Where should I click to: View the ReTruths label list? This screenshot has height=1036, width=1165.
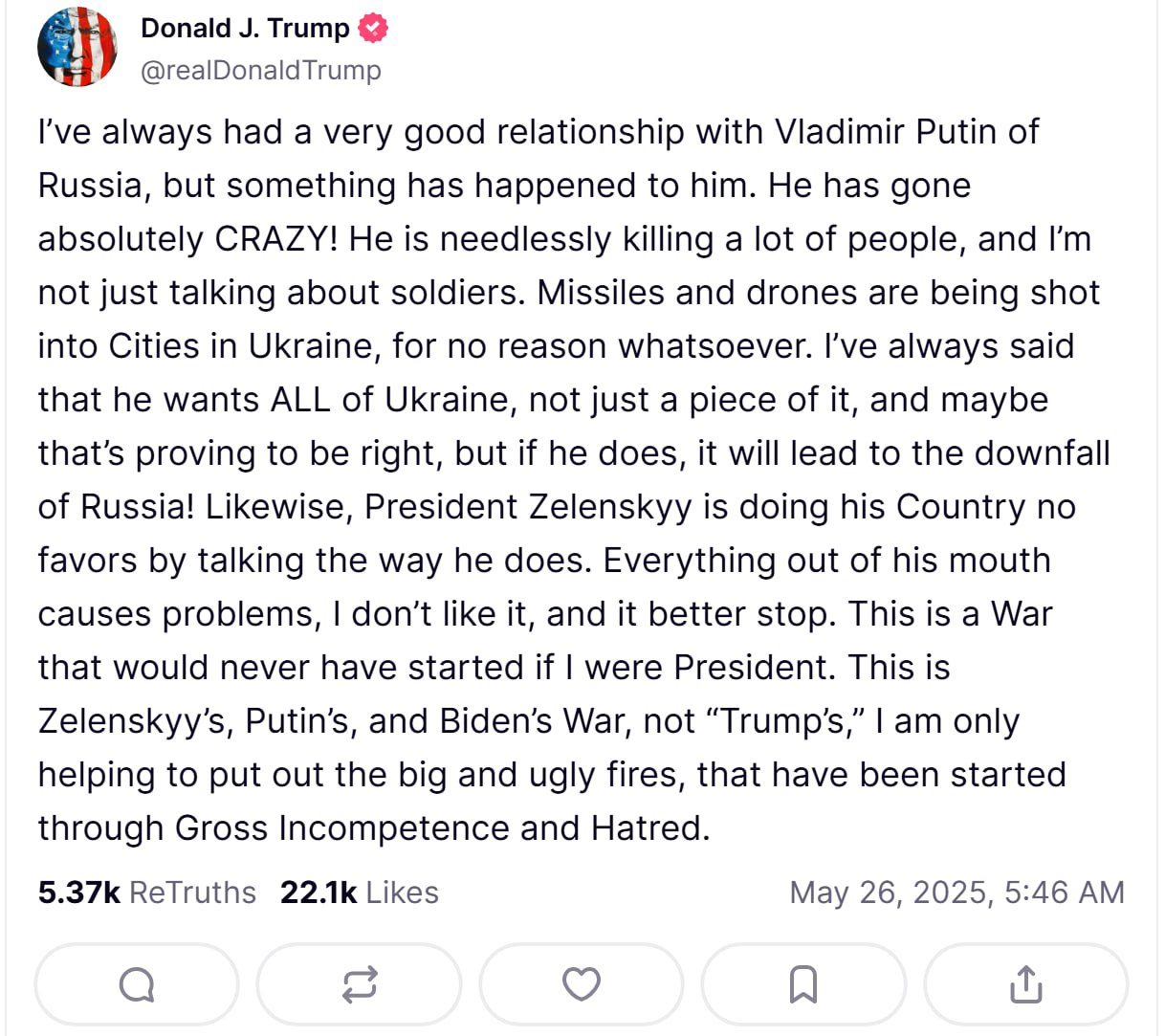(192, 893)
